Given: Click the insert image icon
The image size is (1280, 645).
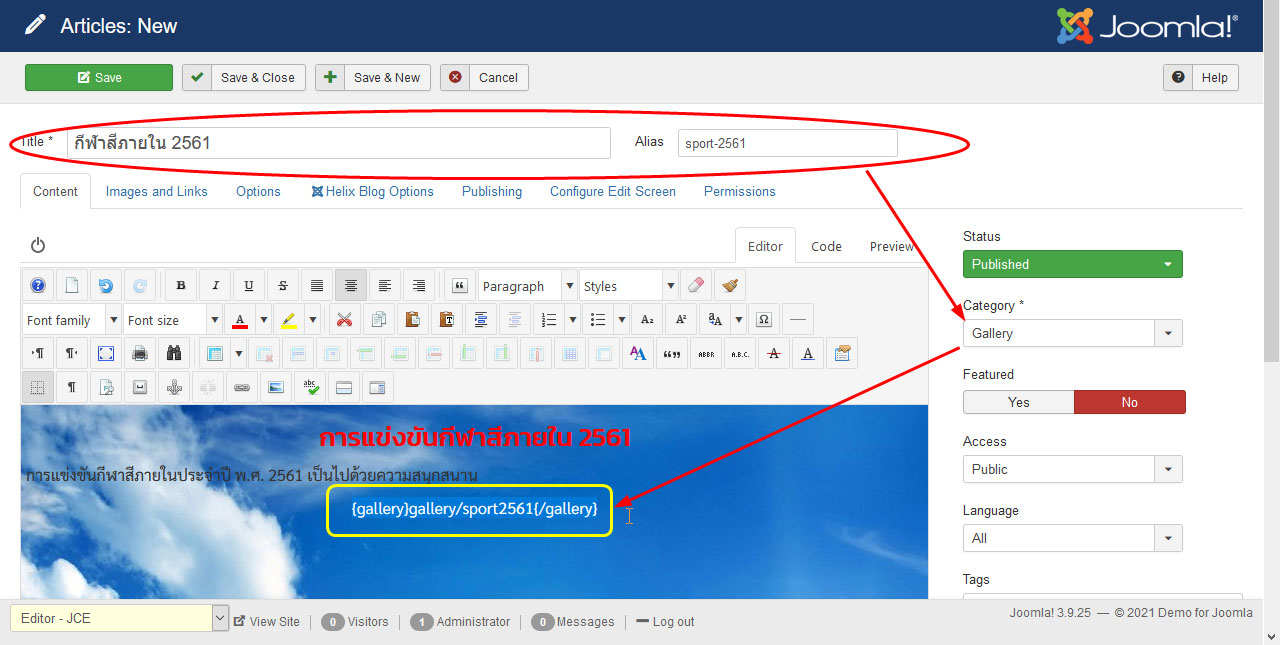Looking at the screenshot, I should click(275, 387).
